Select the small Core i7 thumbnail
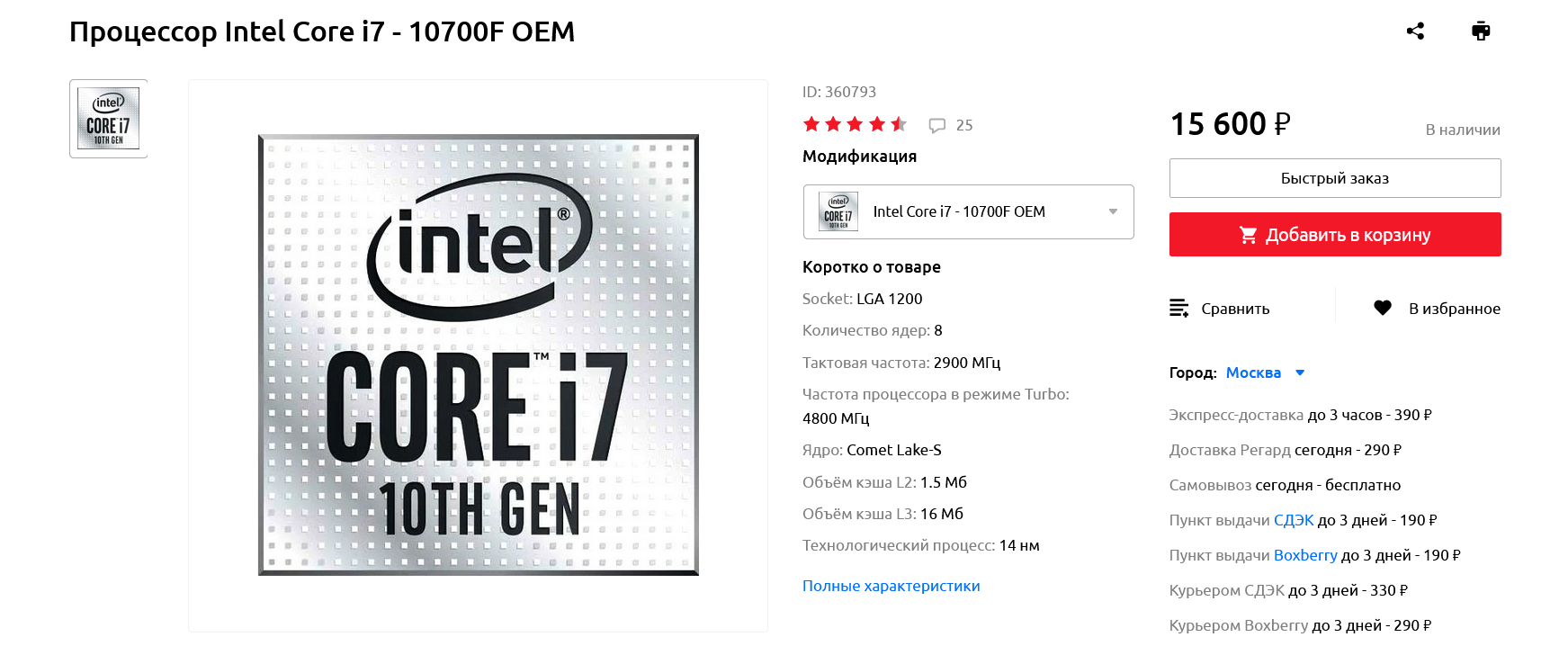 [x=108, y=119]
